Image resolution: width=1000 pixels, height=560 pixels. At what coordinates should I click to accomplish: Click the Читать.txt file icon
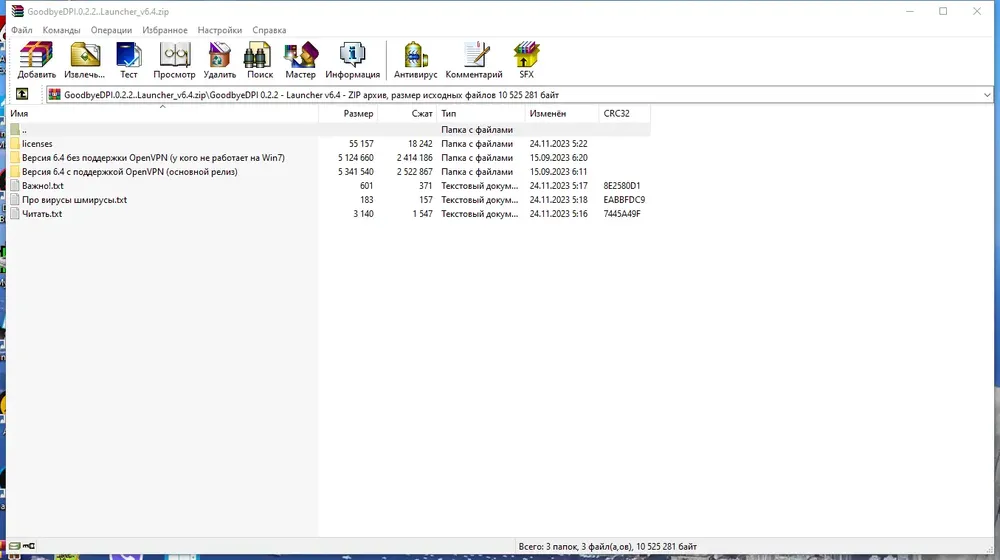coord(15,214)
